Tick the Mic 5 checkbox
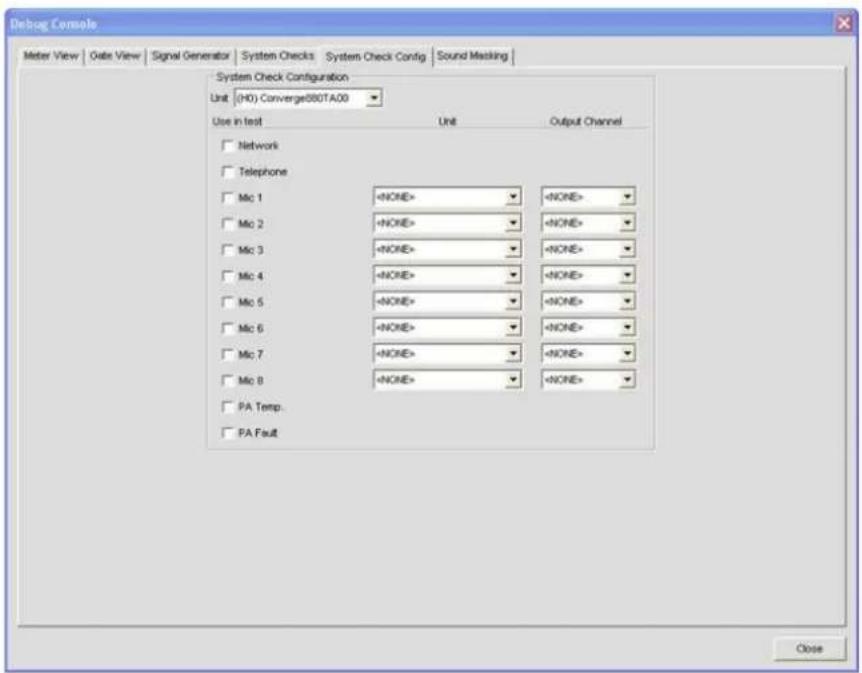This screenshot has height=673, width=862. coord(227,302)
